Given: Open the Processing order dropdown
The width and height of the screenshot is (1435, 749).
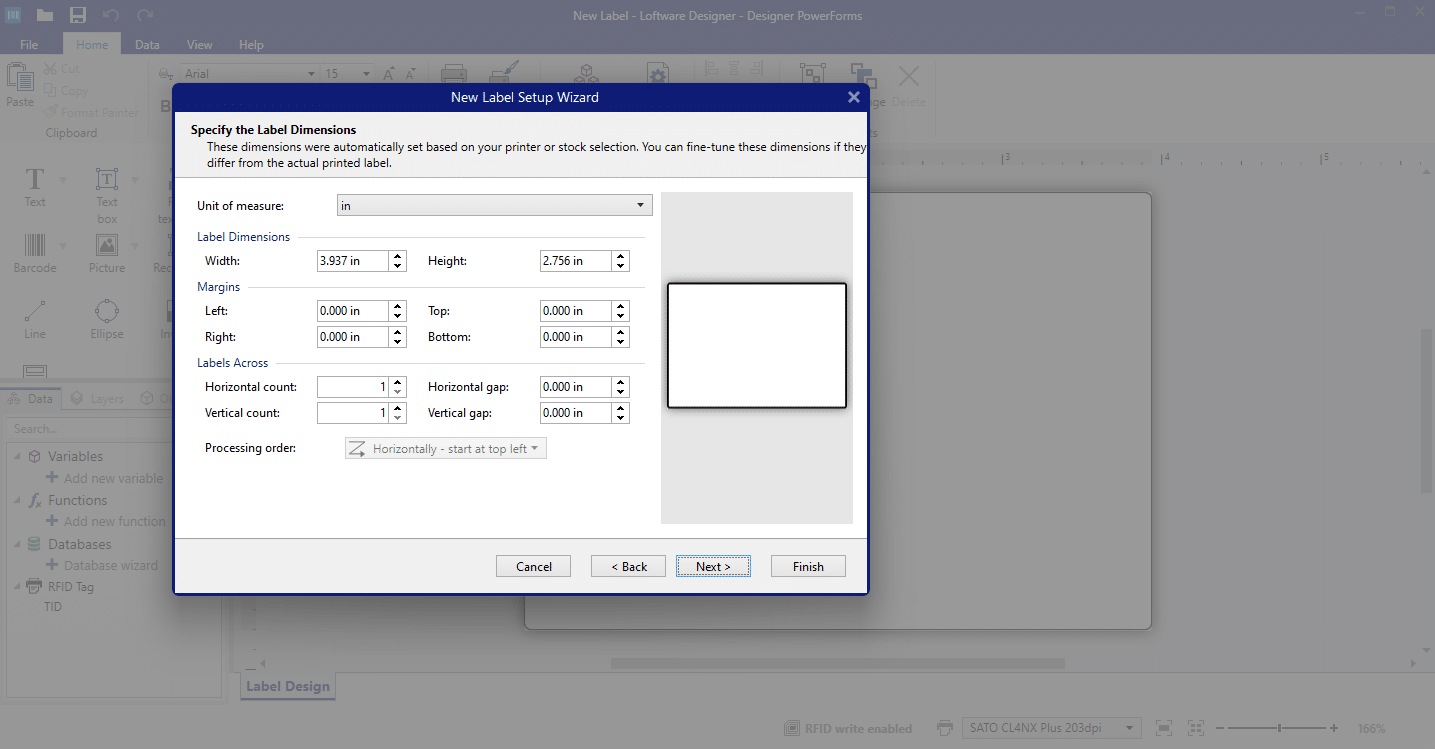Looking at the screenshot, I should point(536,447).
